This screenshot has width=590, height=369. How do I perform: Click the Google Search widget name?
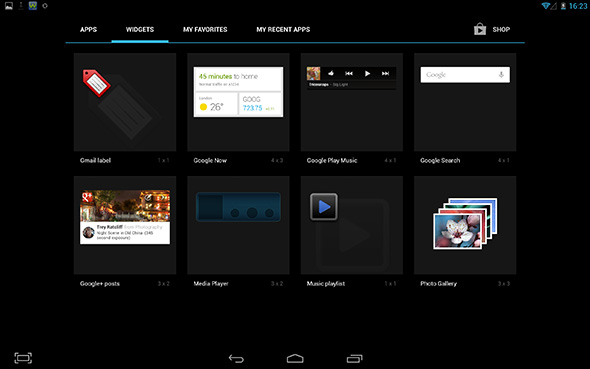440,160
